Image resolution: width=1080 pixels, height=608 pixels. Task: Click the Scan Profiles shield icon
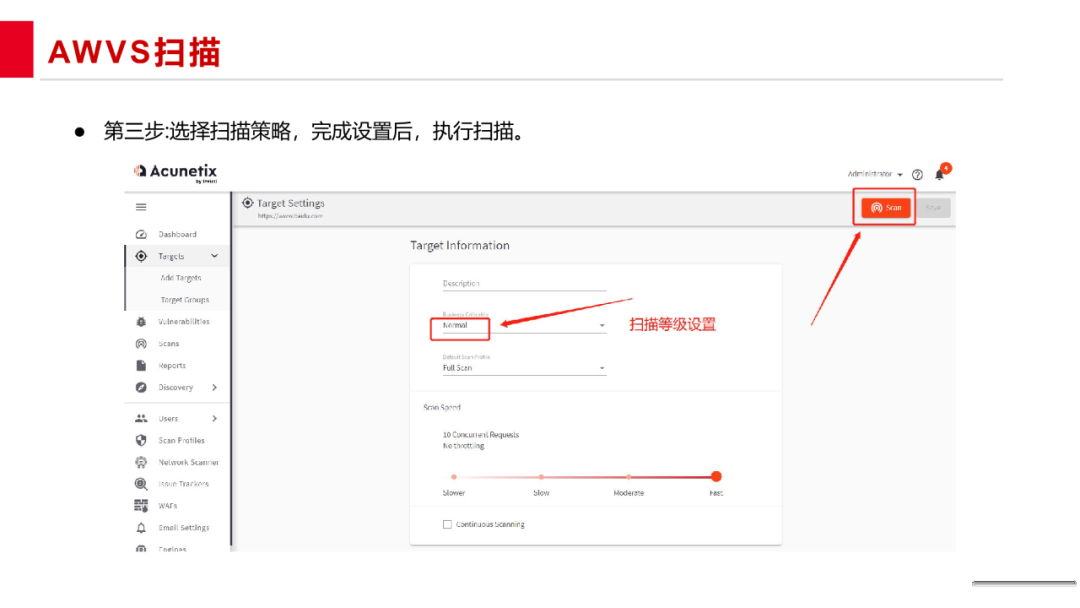141,440
